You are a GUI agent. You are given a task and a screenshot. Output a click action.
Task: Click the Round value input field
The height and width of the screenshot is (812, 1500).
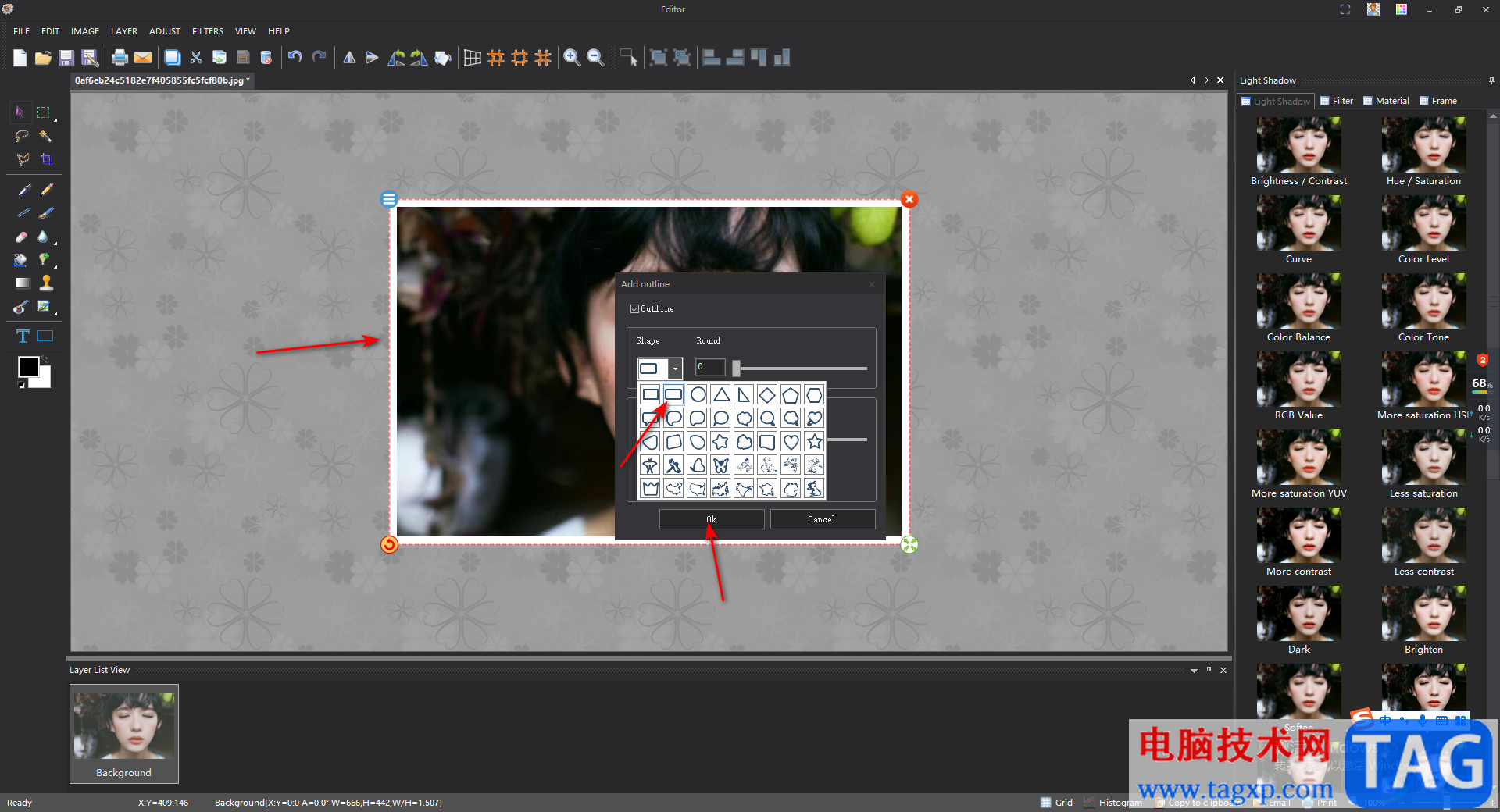(x=710, y=367)
